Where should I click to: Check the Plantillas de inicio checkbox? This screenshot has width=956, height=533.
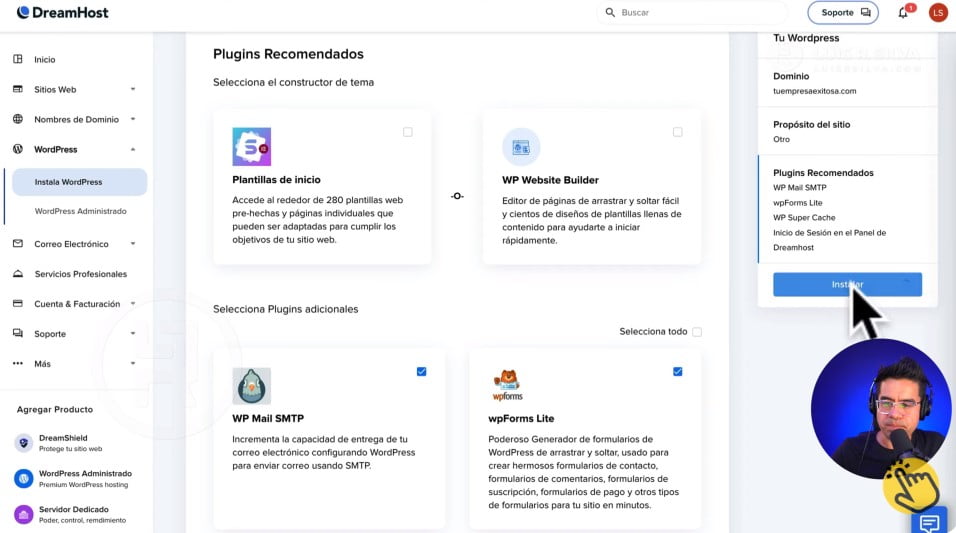[x=408, y=132]
